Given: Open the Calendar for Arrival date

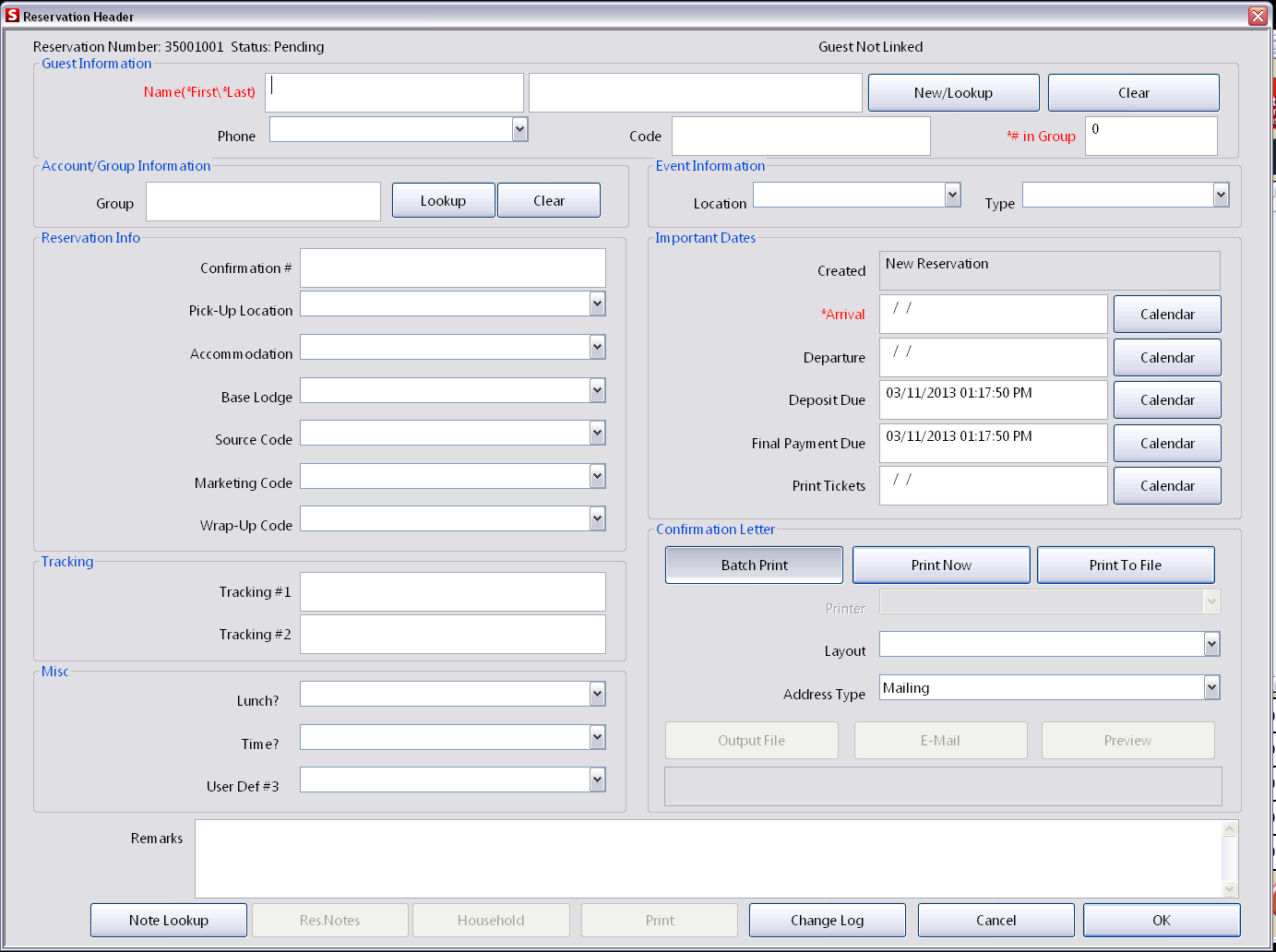Looking at the screenshot, I should click(1166, 314).
